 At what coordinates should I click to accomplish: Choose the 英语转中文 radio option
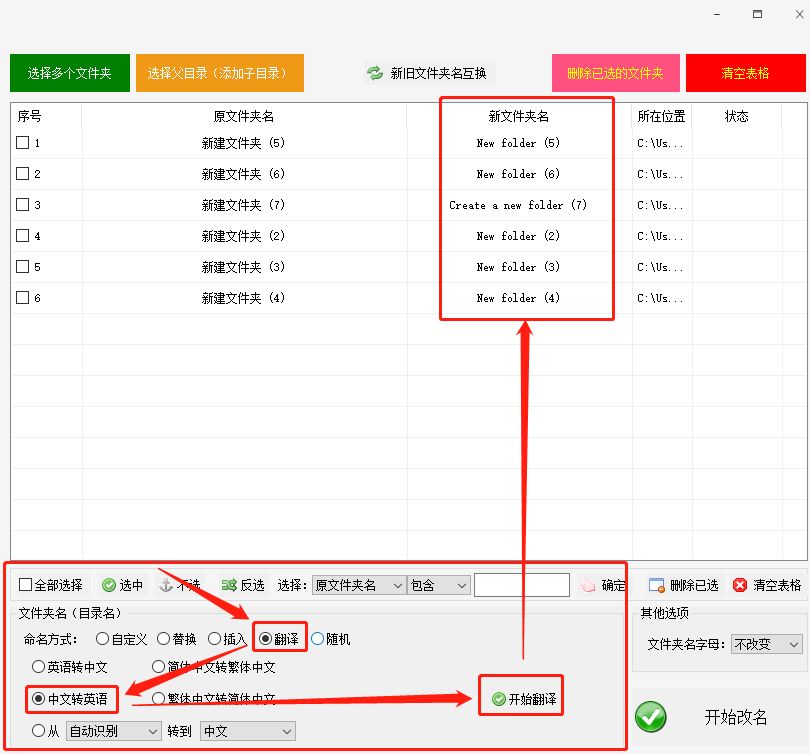pyautogui.click(x=38, y=667)
